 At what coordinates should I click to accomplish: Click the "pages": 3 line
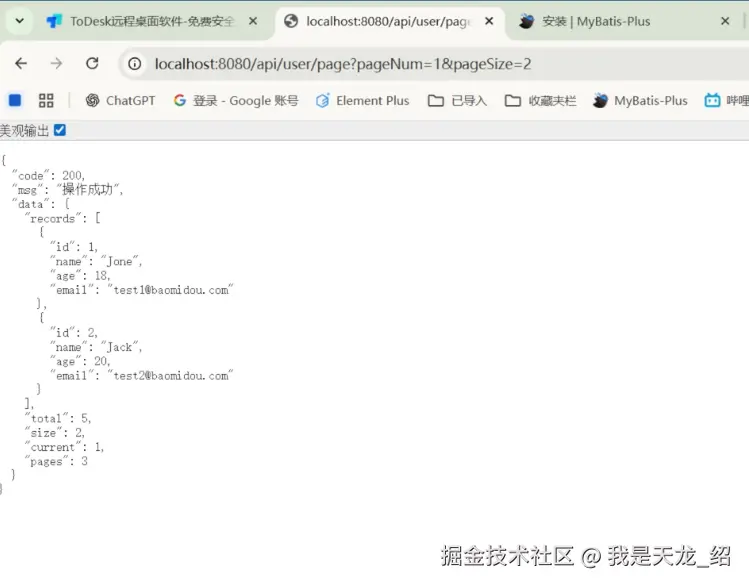(56, 462)
